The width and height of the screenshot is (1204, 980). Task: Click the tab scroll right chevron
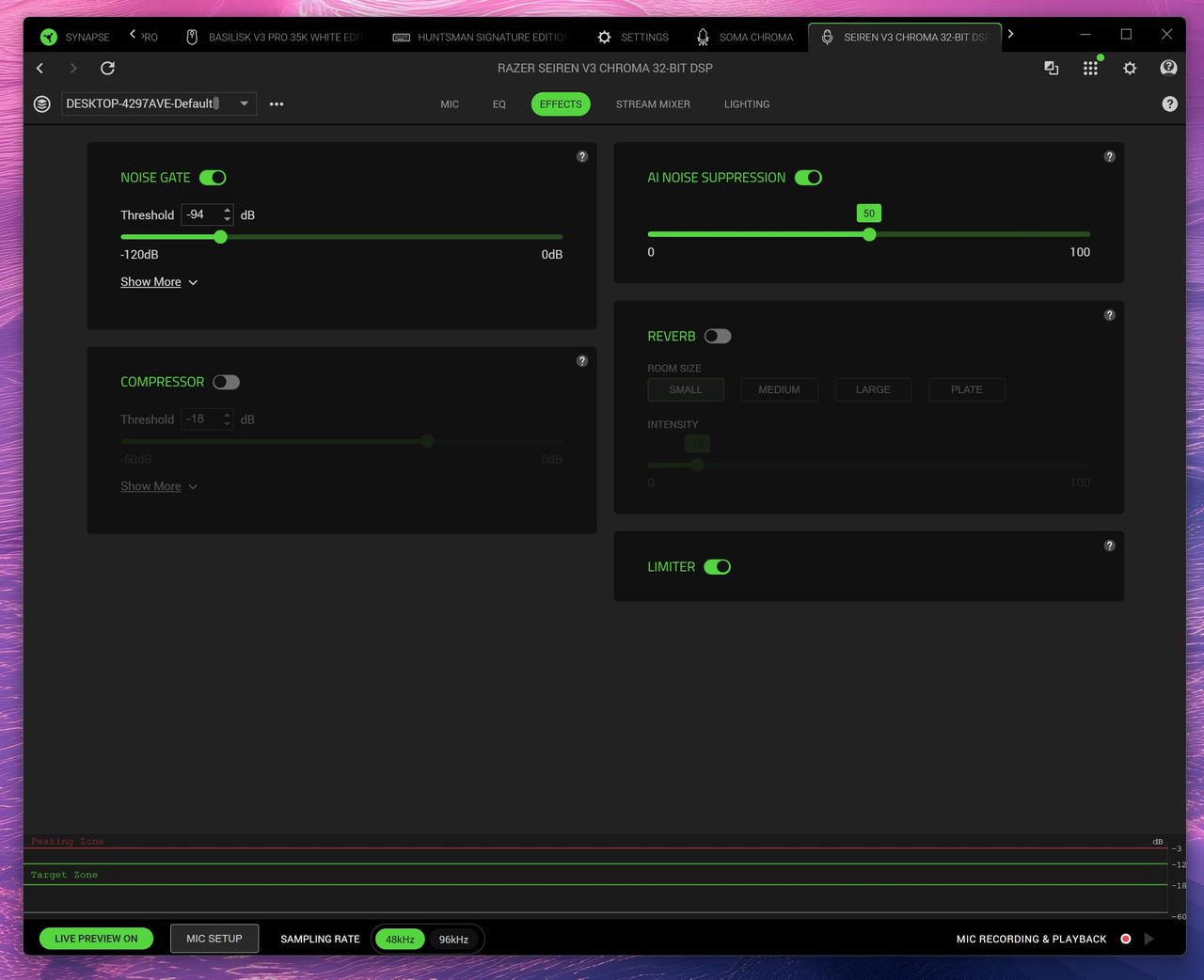pos(1010,34)
